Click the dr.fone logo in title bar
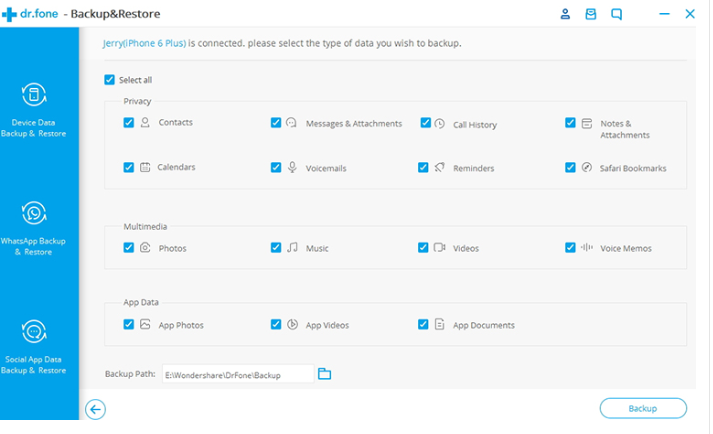Image resolution: width=713 pixels, height=434 pixels. (33, 14)
